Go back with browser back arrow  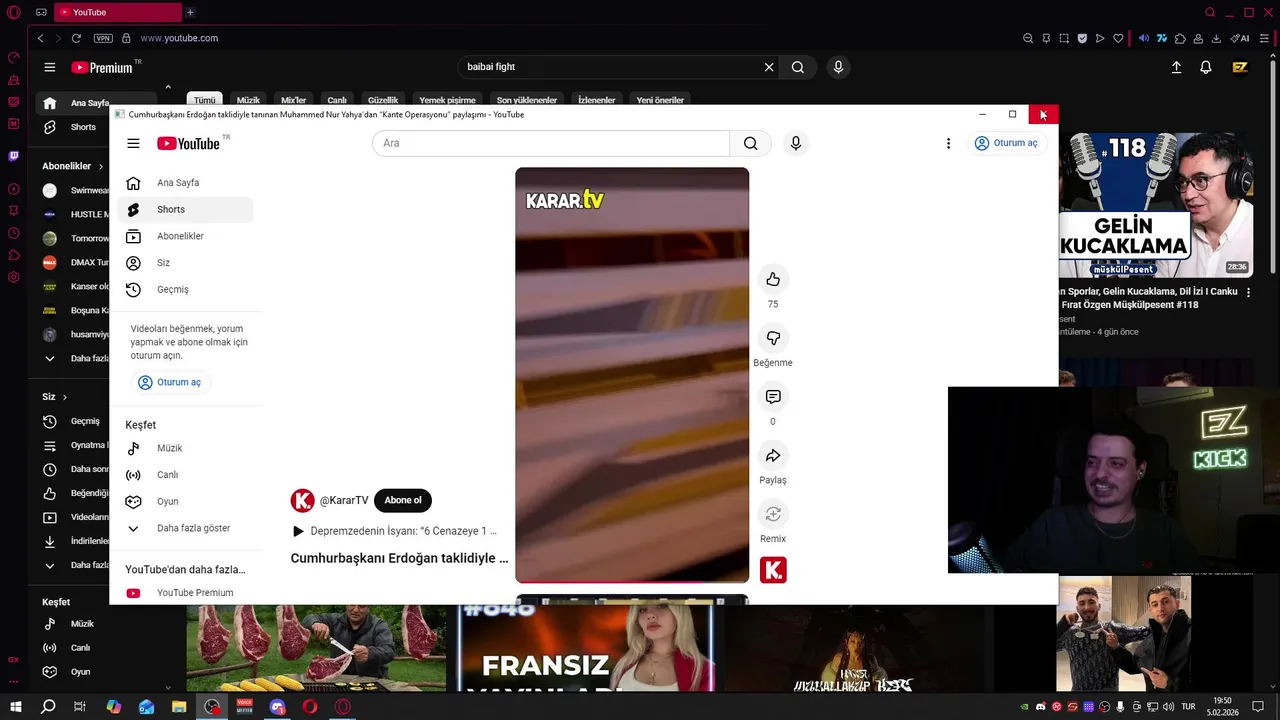click(x=40, y=38)
